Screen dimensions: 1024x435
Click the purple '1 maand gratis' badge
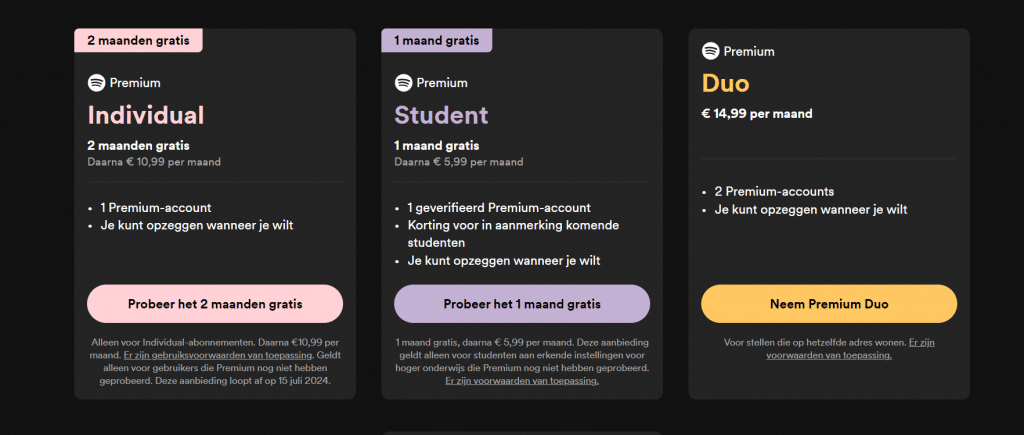click(436, 41)
